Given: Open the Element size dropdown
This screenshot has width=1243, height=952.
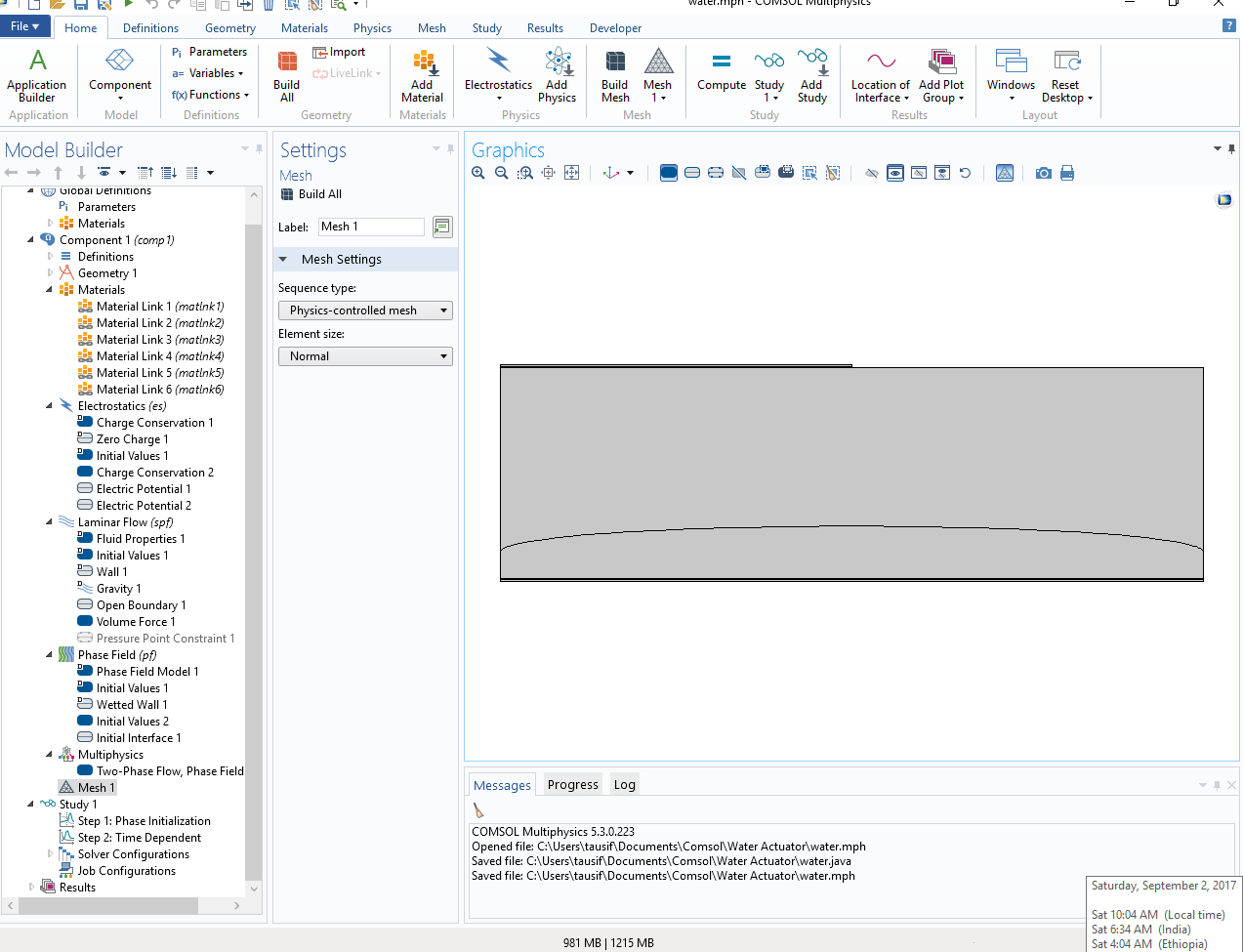Looking at the screenshot, I should tap(365, 356).
